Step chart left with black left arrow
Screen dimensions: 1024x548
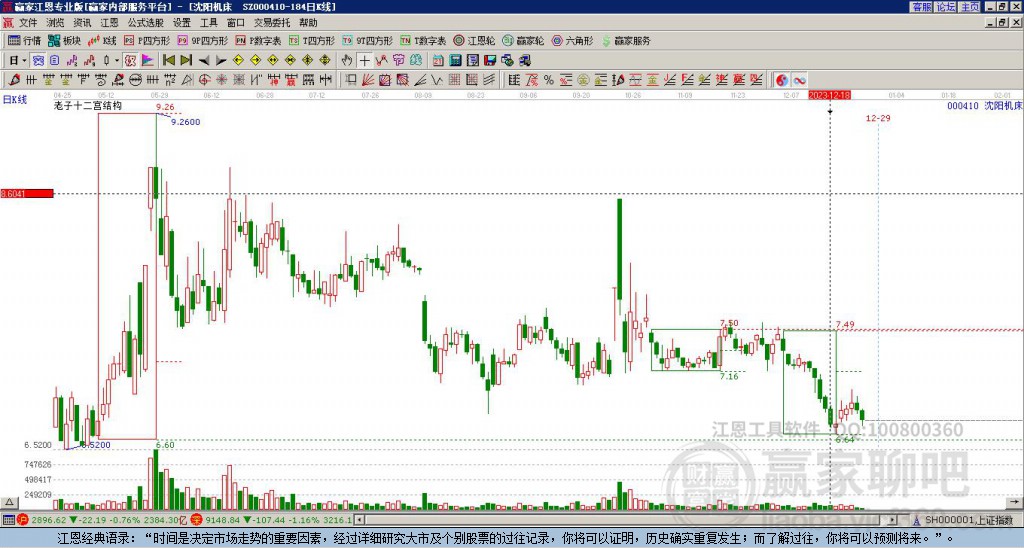tap(204, 61)
